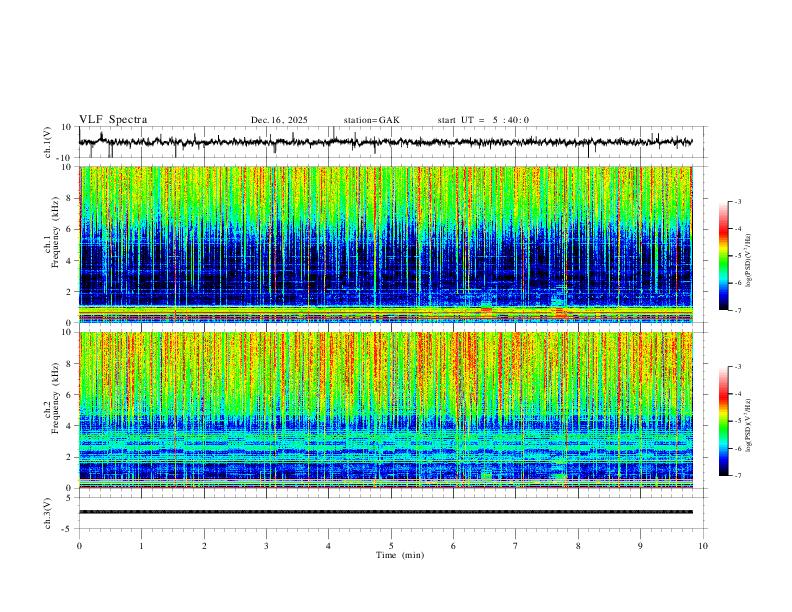Click the 5 tick on the Time axis

tap(391, 546)
